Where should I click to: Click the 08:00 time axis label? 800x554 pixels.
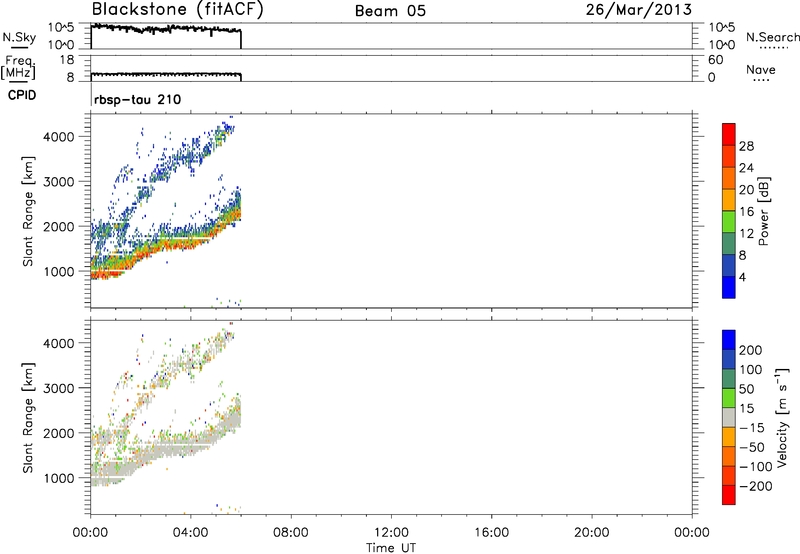click(290, 533)
